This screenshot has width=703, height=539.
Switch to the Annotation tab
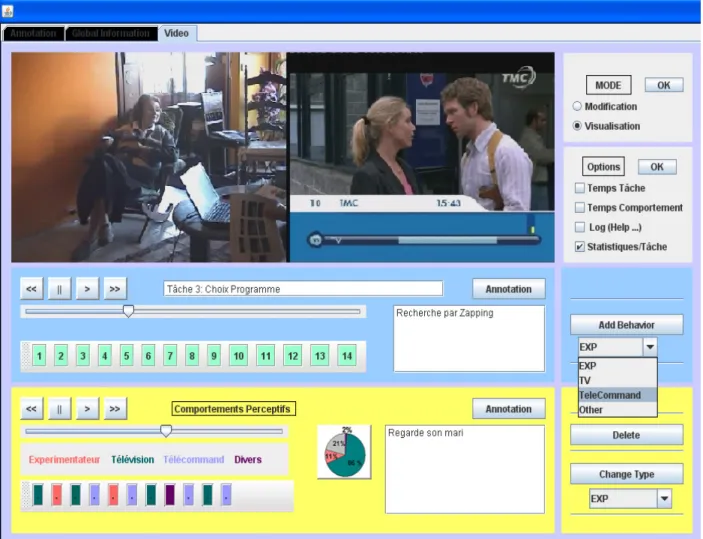33,33
